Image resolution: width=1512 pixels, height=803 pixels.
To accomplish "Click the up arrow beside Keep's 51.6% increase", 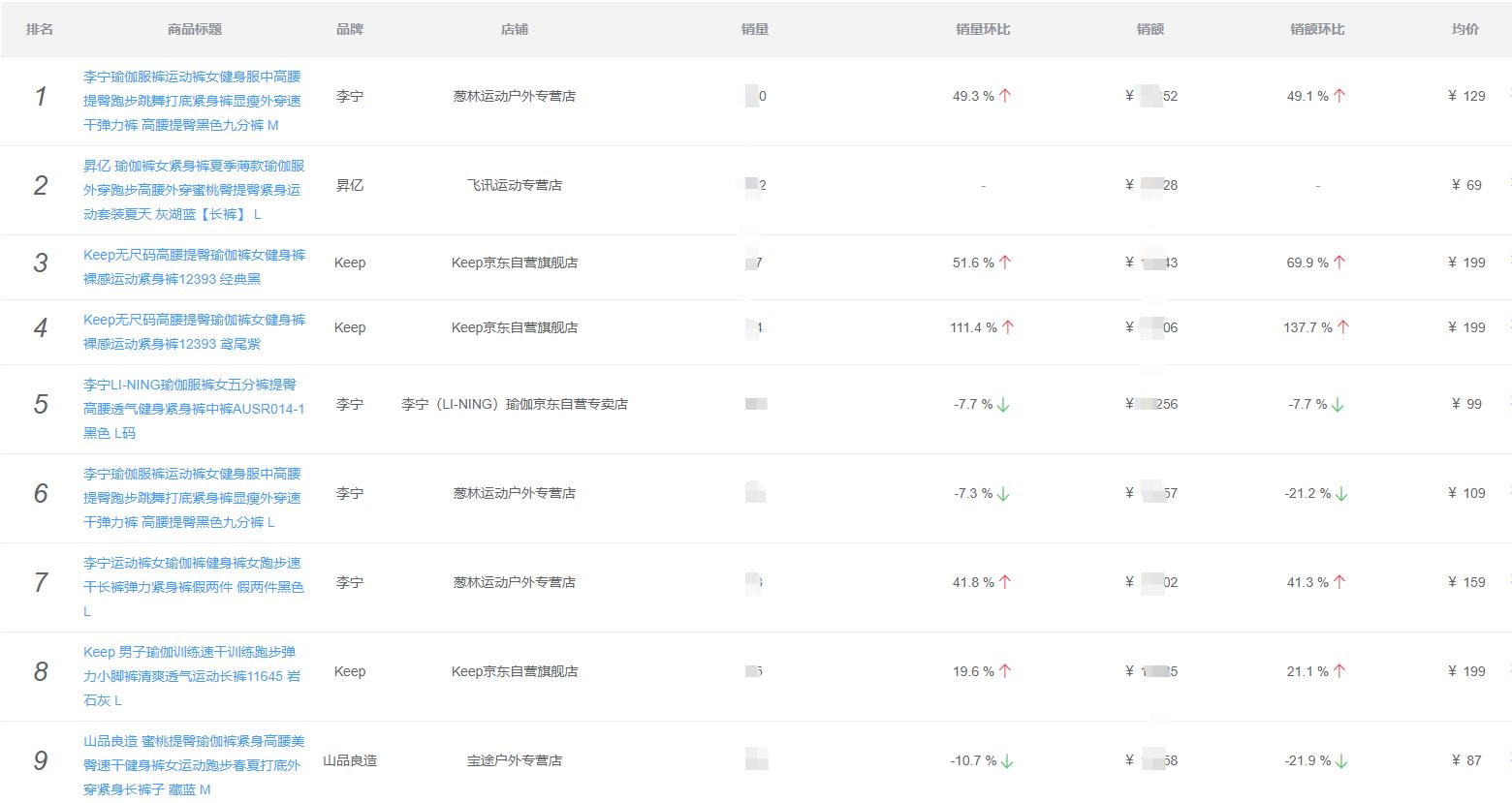I will [1007, 261].
